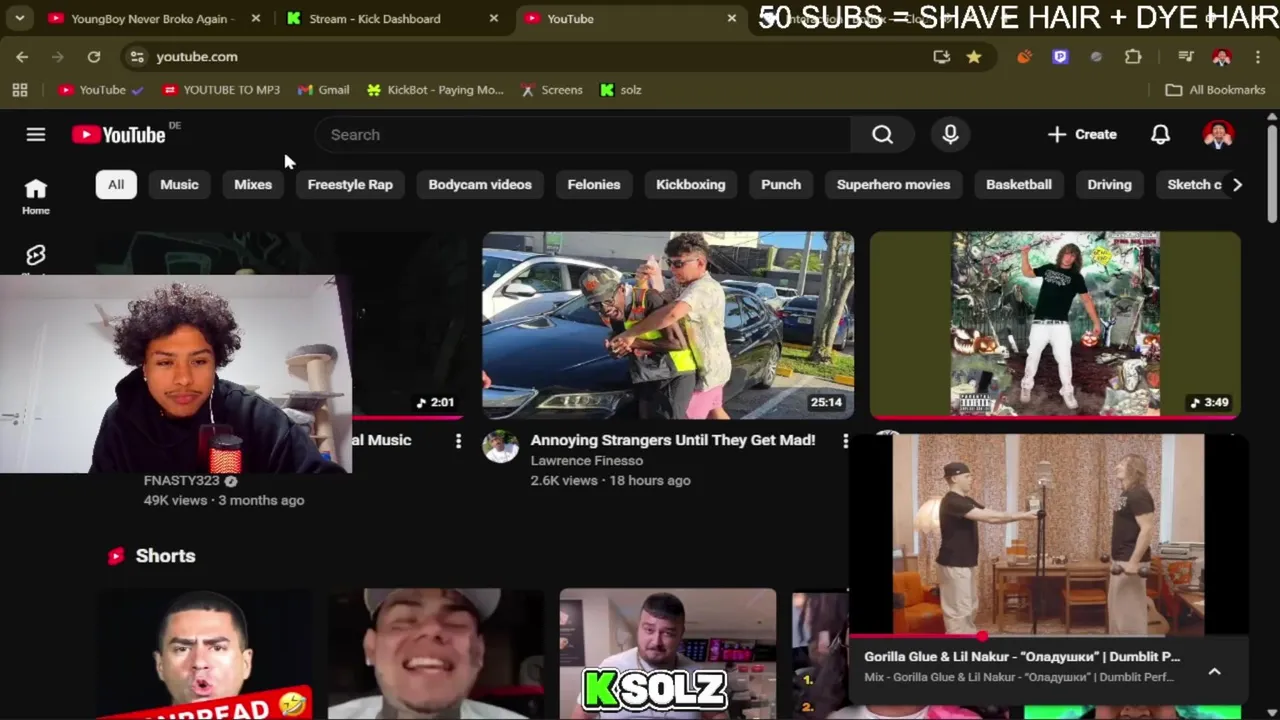View site information icon in address bar
Screen dimensions: 1280x720
137,57
